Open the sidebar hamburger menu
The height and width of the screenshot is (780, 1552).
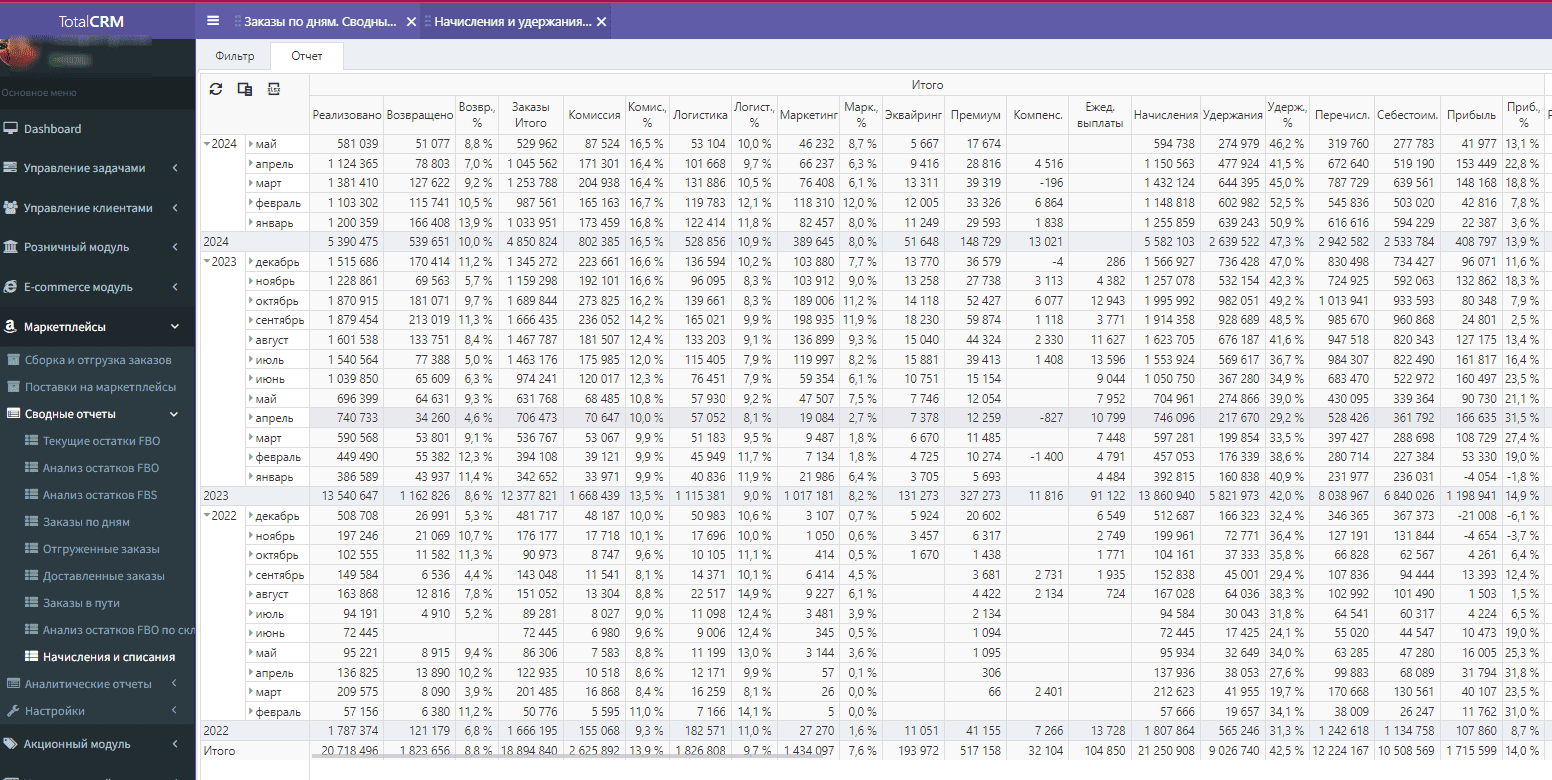[x=213, y=19]
